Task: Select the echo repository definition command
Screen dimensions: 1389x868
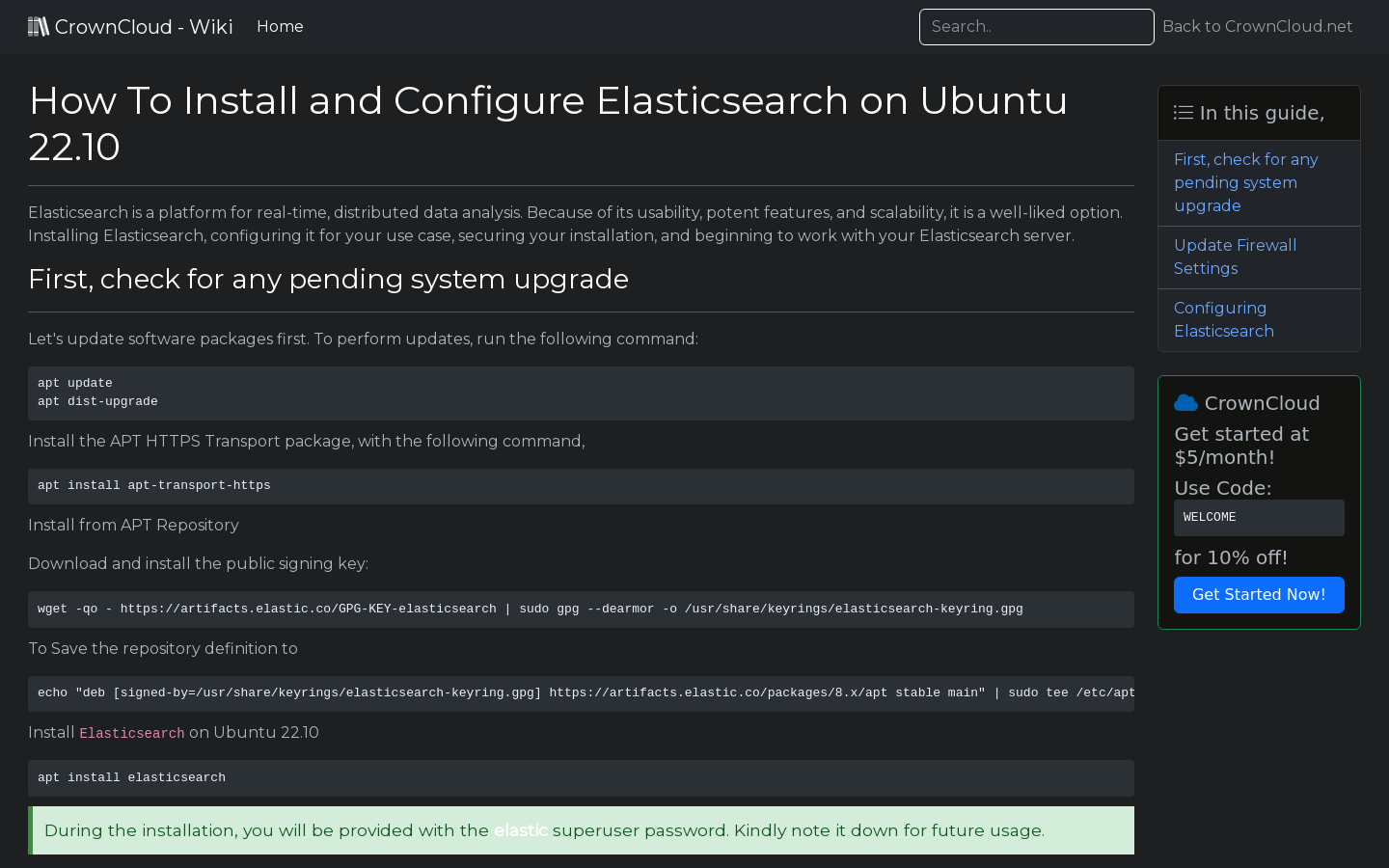Action: point(581,692)
